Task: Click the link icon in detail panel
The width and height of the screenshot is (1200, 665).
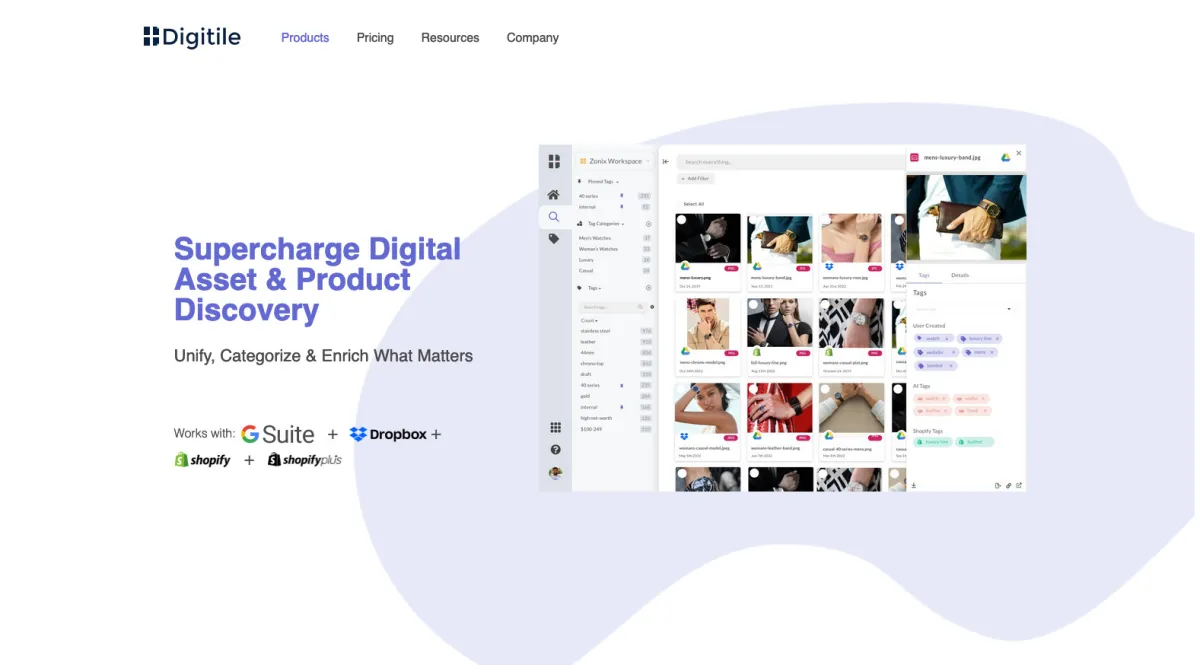Action: (1008, 485)
